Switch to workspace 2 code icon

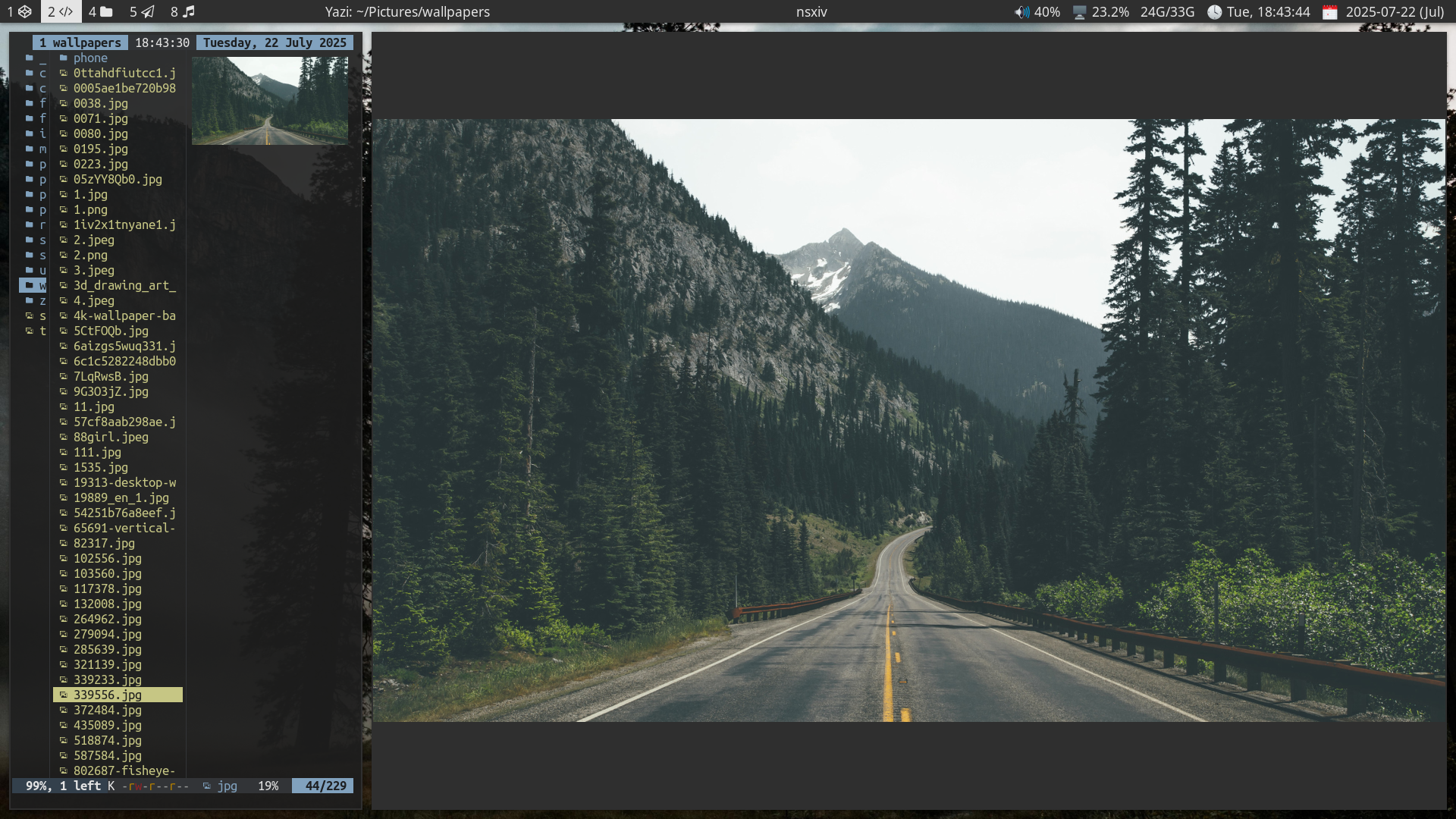click(x=61, y=11)
